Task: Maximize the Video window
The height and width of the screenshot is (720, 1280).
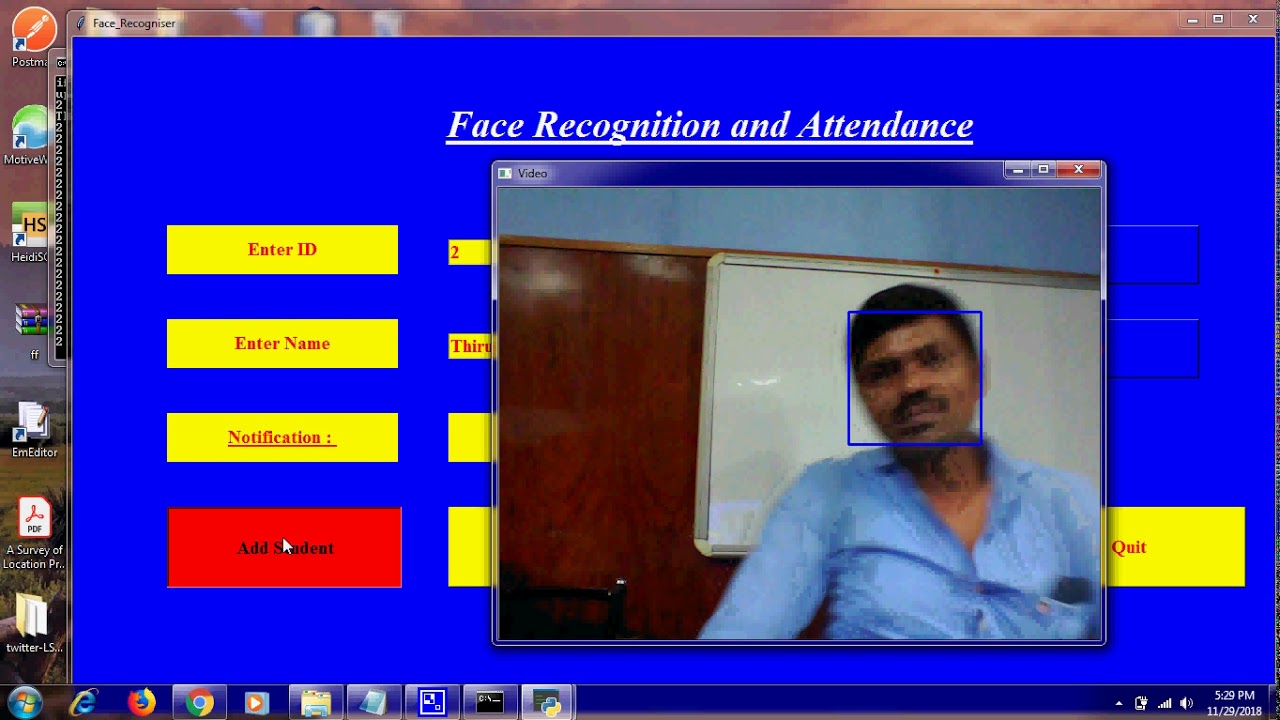Action: pyautogui.click(x=1043, y=170)
